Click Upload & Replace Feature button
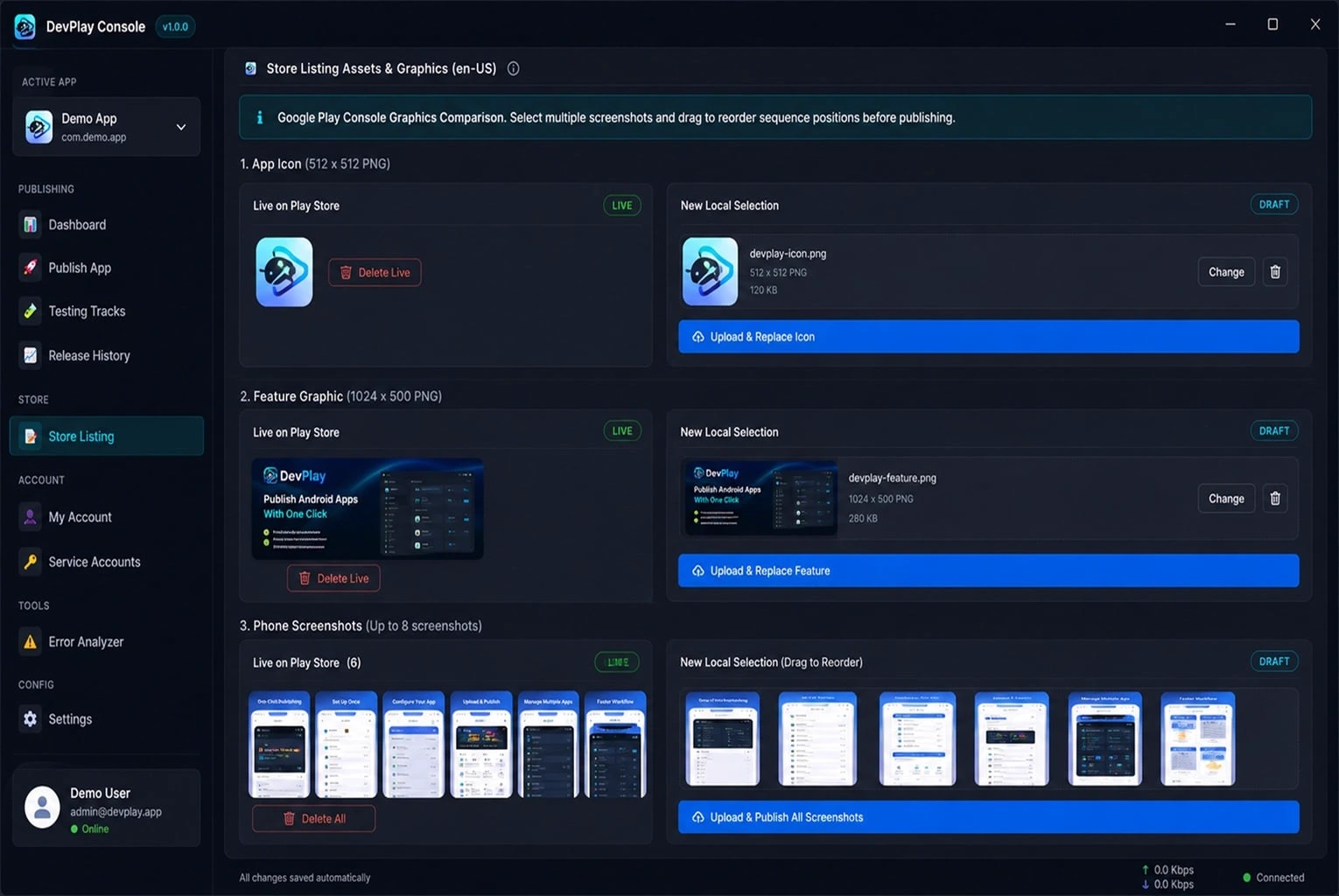The image size is (1339, 896). (988, 570)
